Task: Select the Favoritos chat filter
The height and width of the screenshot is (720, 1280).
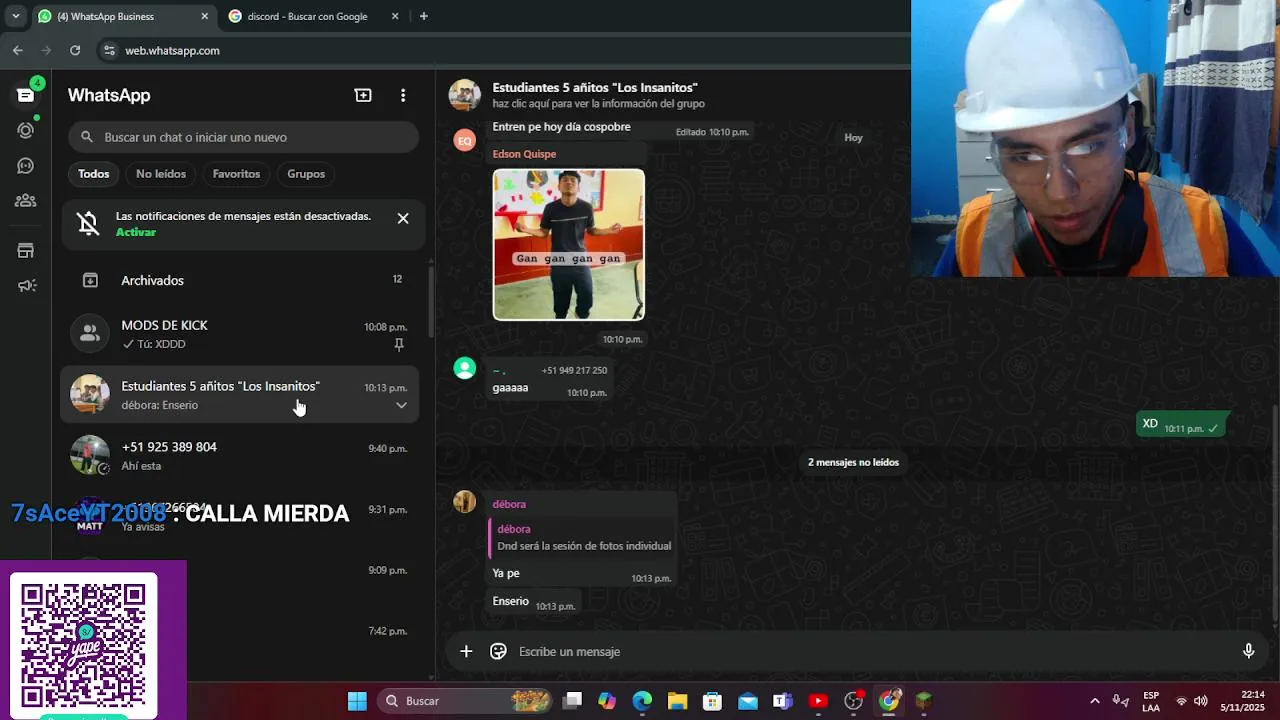Action: click(x=236, y=174)
